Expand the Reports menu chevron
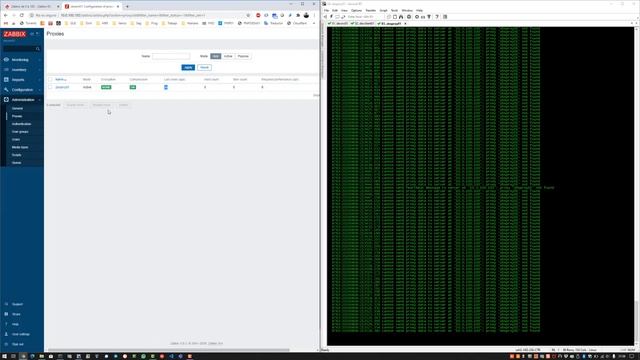640x360 pixels. point(40,80)
